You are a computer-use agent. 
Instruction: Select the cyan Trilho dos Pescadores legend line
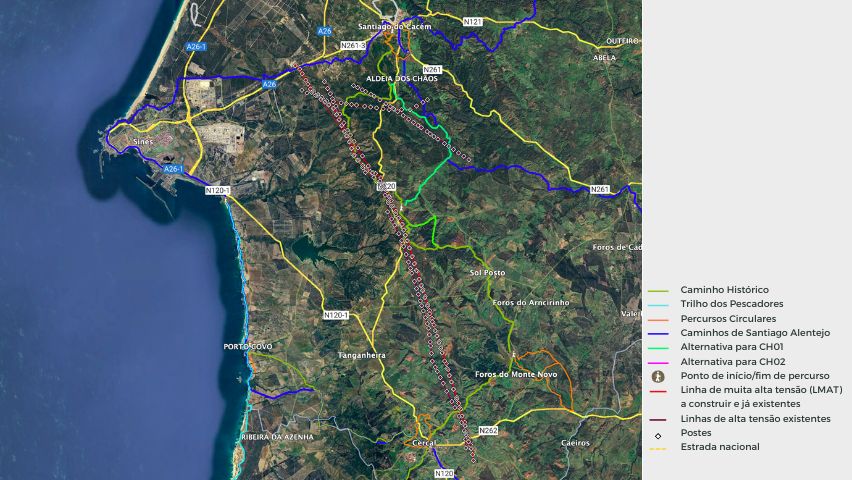pyautogui.click(x=658, y=306)
